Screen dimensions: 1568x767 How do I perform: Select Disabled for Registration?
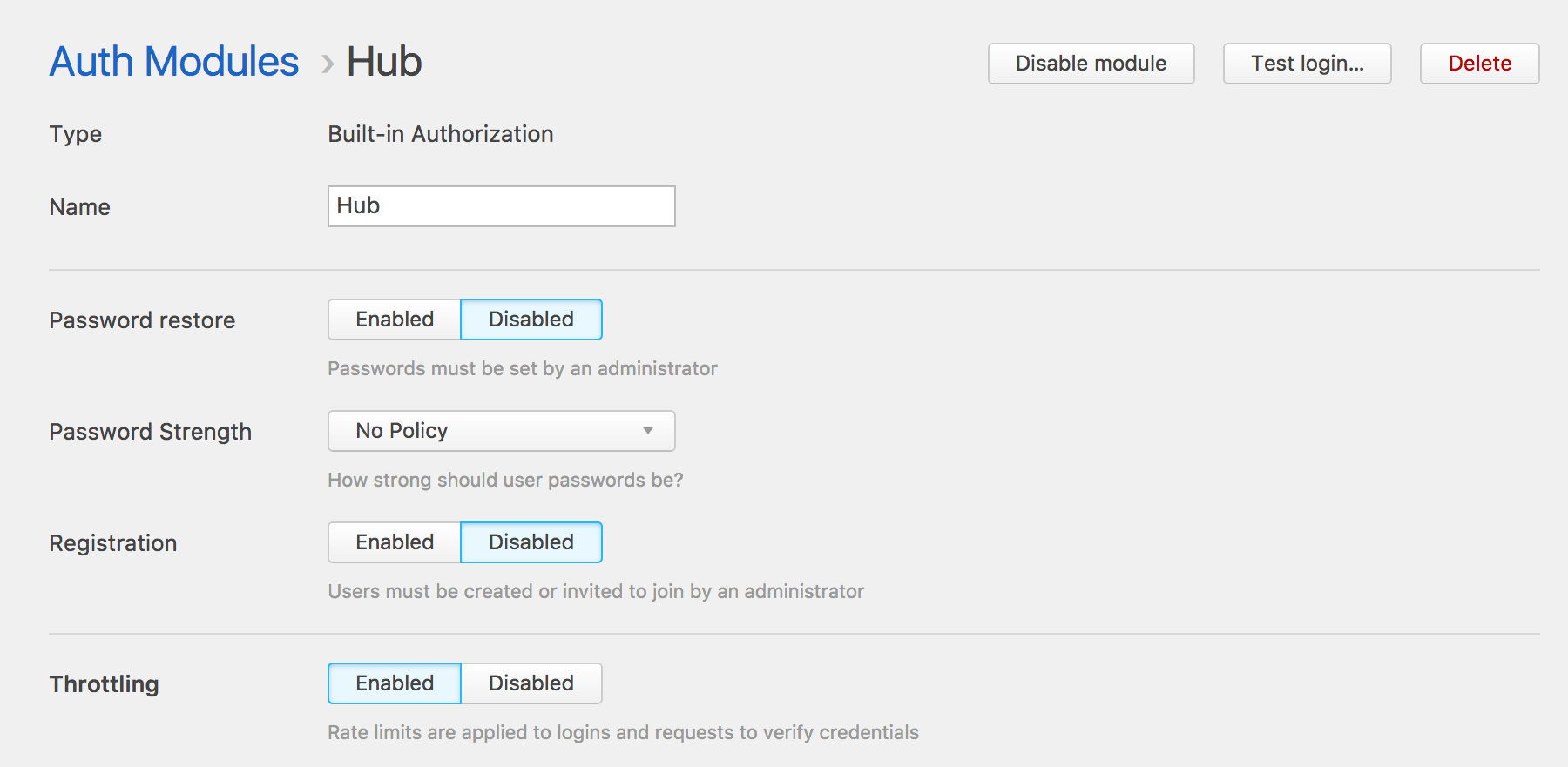coord(531,542)
